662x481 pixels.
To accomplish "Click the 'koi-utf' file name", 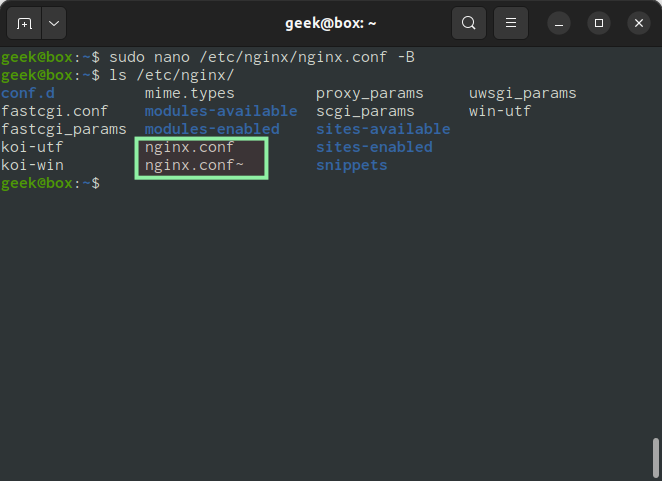I will point(32,147).
